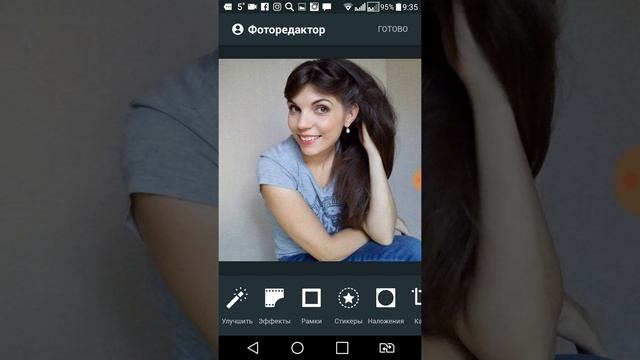Tap the Facebook notification status icon

[264, 7]
